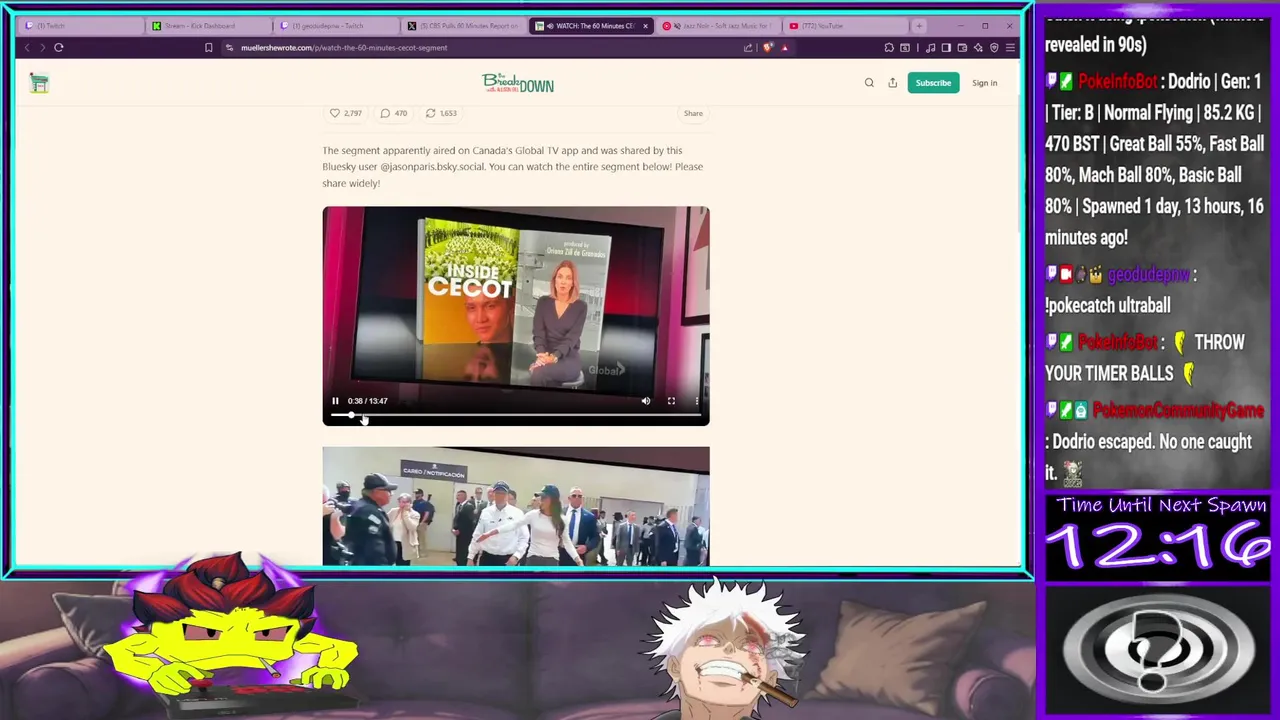The height and width of the screenshot is (720, 1280).
Task: Open the Brave VPN shield icon
Action: click(994, 47)
